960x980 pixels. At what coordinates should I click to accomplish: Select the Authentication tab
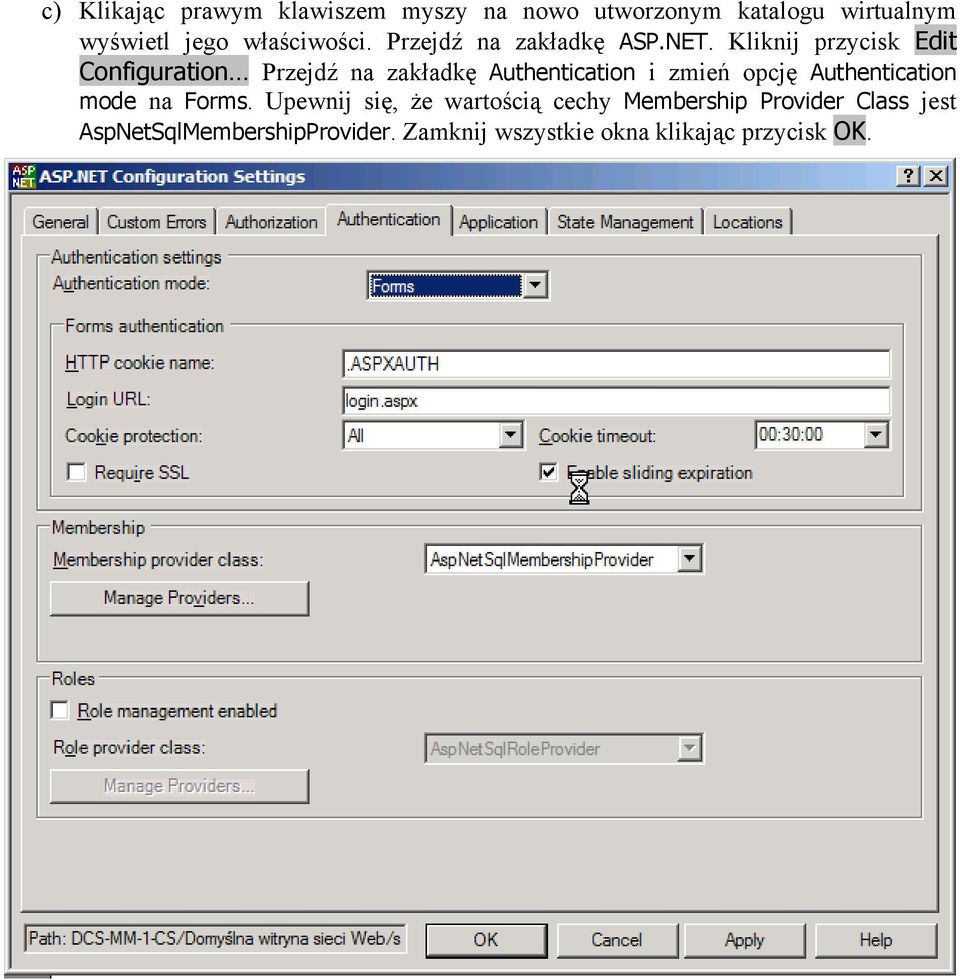click(388, 219)
